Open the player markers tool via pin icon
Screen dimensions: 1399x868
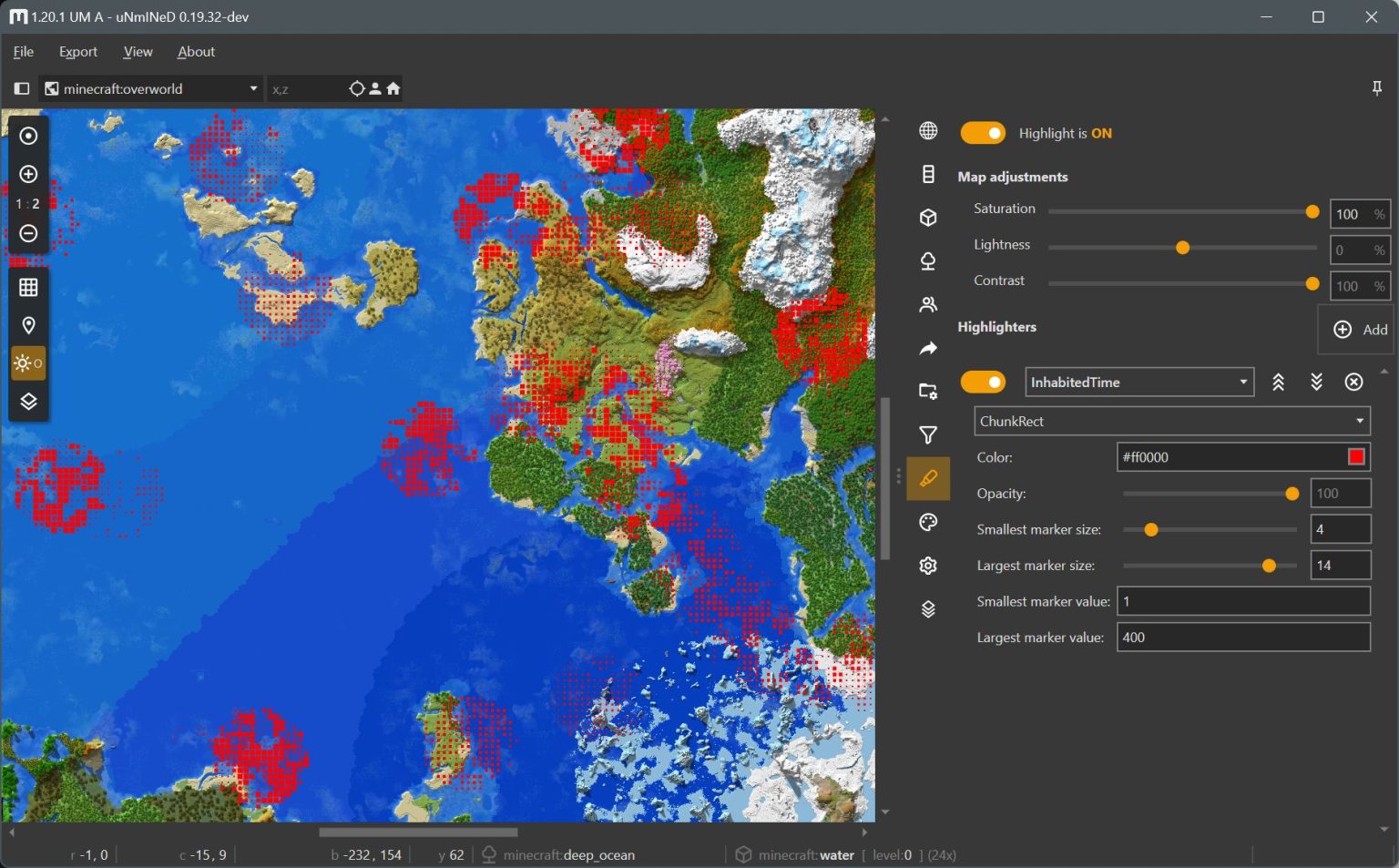coord(27,324)
